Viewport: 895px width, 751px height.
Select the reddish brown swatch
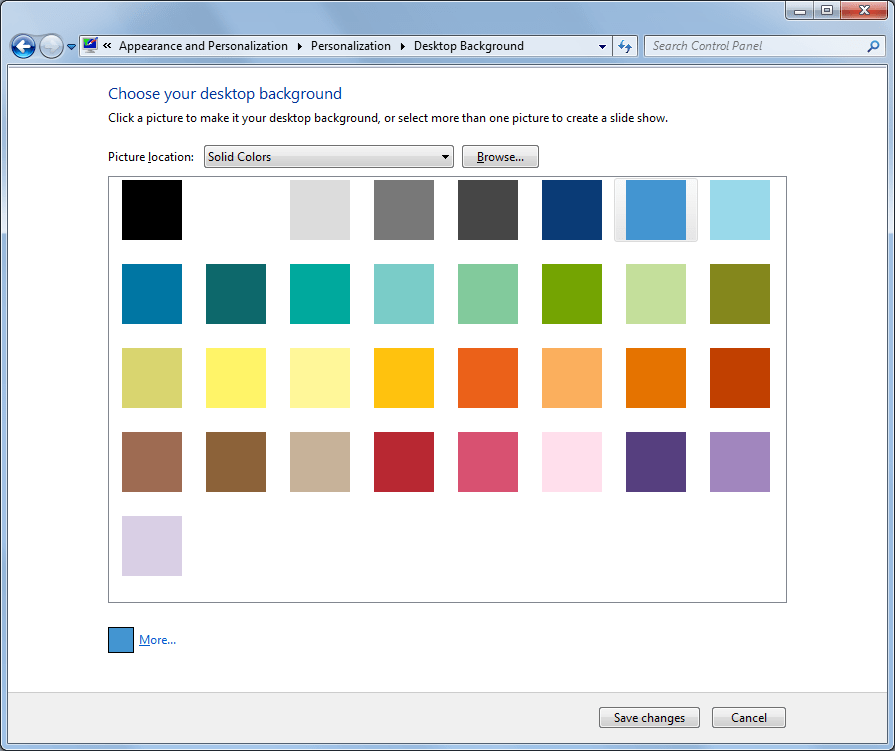[152, 462]
